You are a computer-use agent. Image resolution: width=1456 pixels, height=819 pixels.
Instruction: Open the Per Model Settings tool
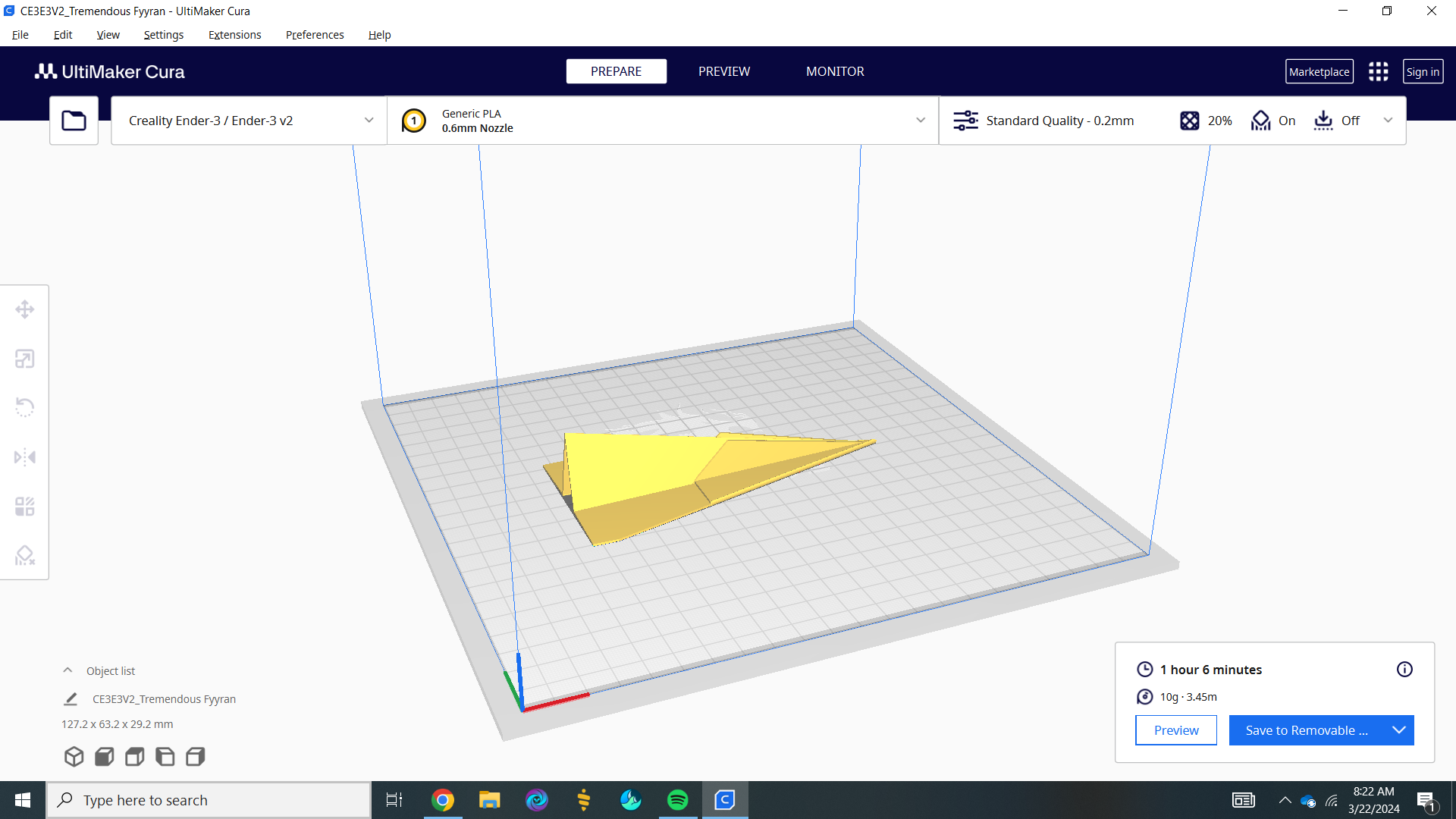click(x=24, y=507)
